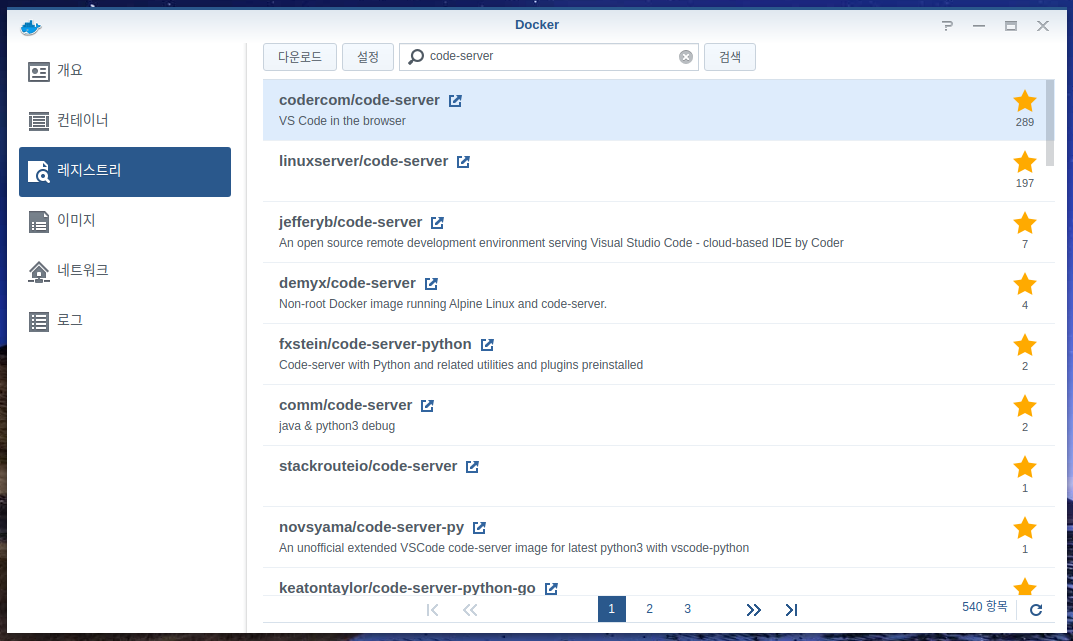Viewport: 1073px width, 641px height.
Task: Select the linuxserver/code-server row
Action: coord(654,171)
